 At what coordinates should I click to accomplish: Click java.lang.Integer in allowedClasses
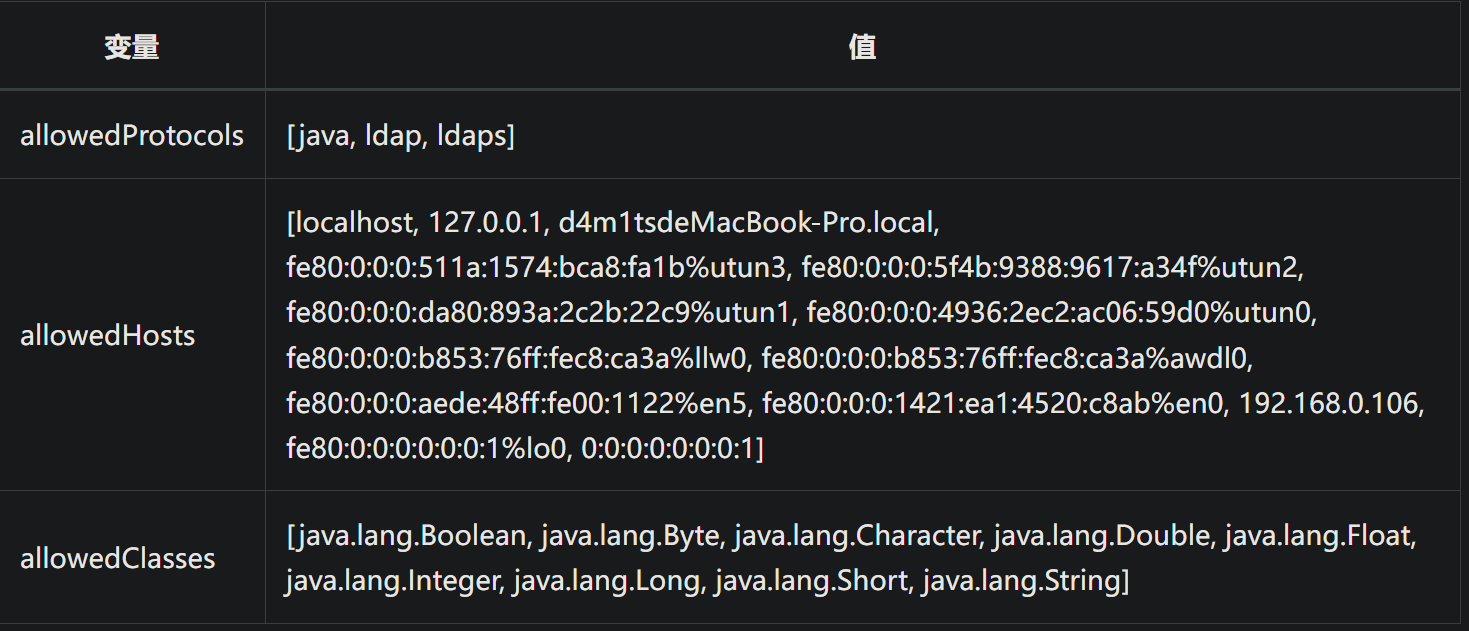390,580
